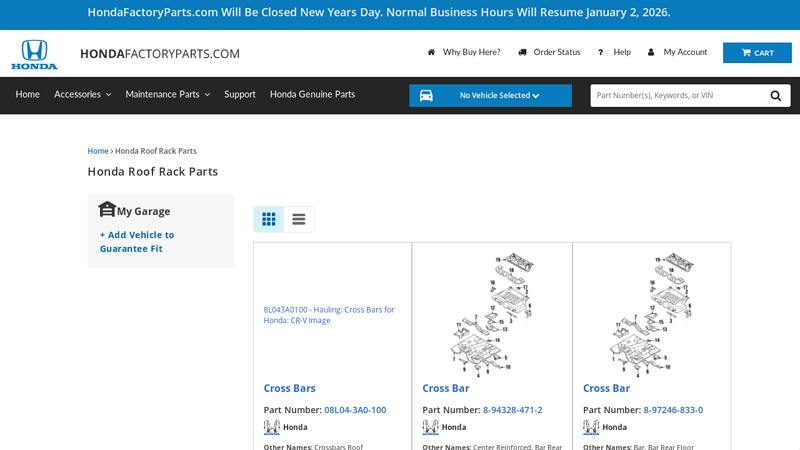Go to Honda Genuine Parts menu
This screenshot has height=450, width=800.
312,95
